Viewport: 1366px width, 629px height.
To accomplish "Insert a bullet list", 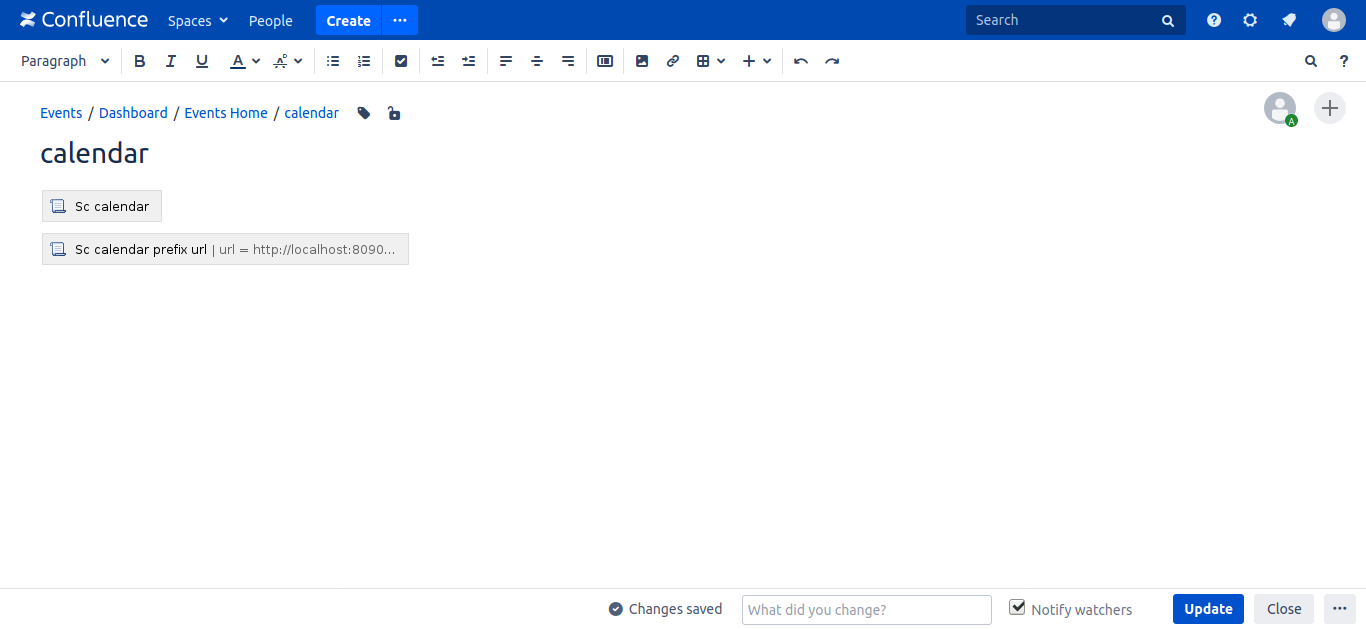I will [333, 61].
